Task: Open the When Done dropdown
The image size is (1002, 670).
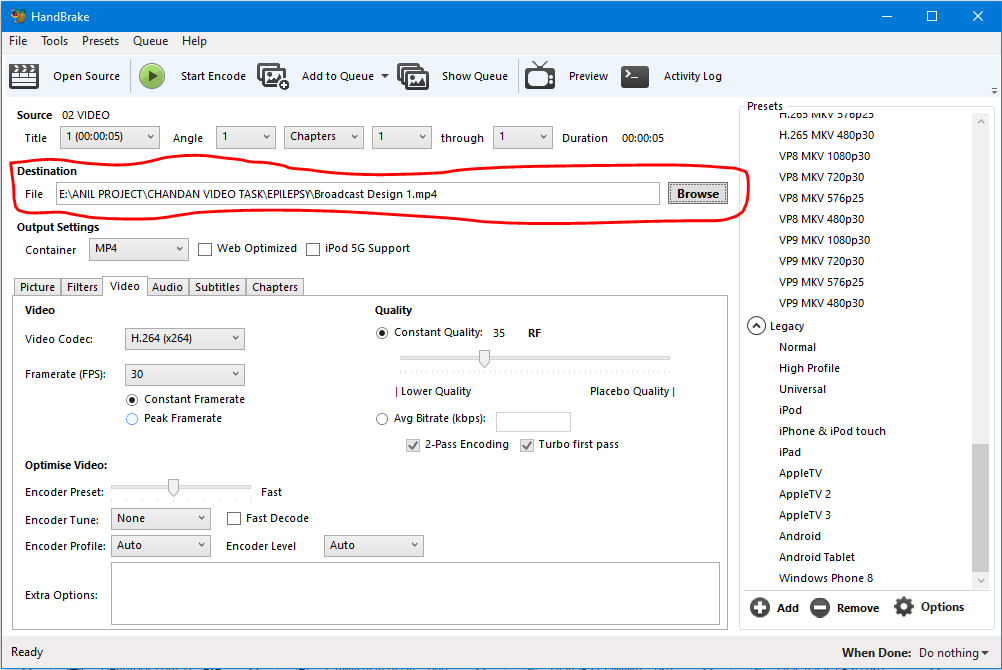Action: [x=953, y=653]
